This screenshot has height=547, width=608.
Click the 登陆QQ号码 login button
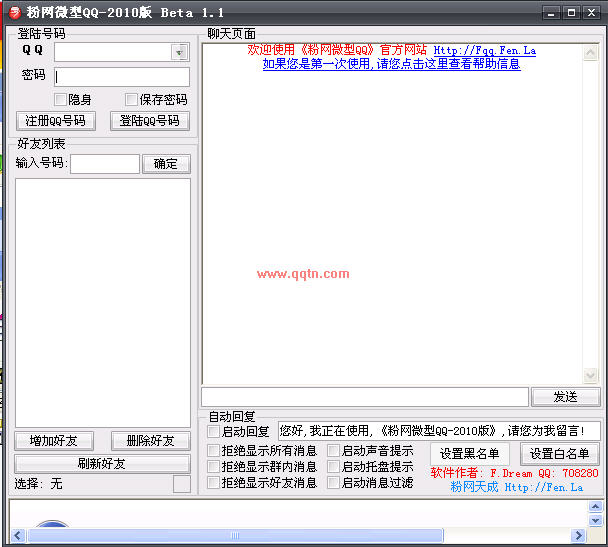click(x=150, y=121)
